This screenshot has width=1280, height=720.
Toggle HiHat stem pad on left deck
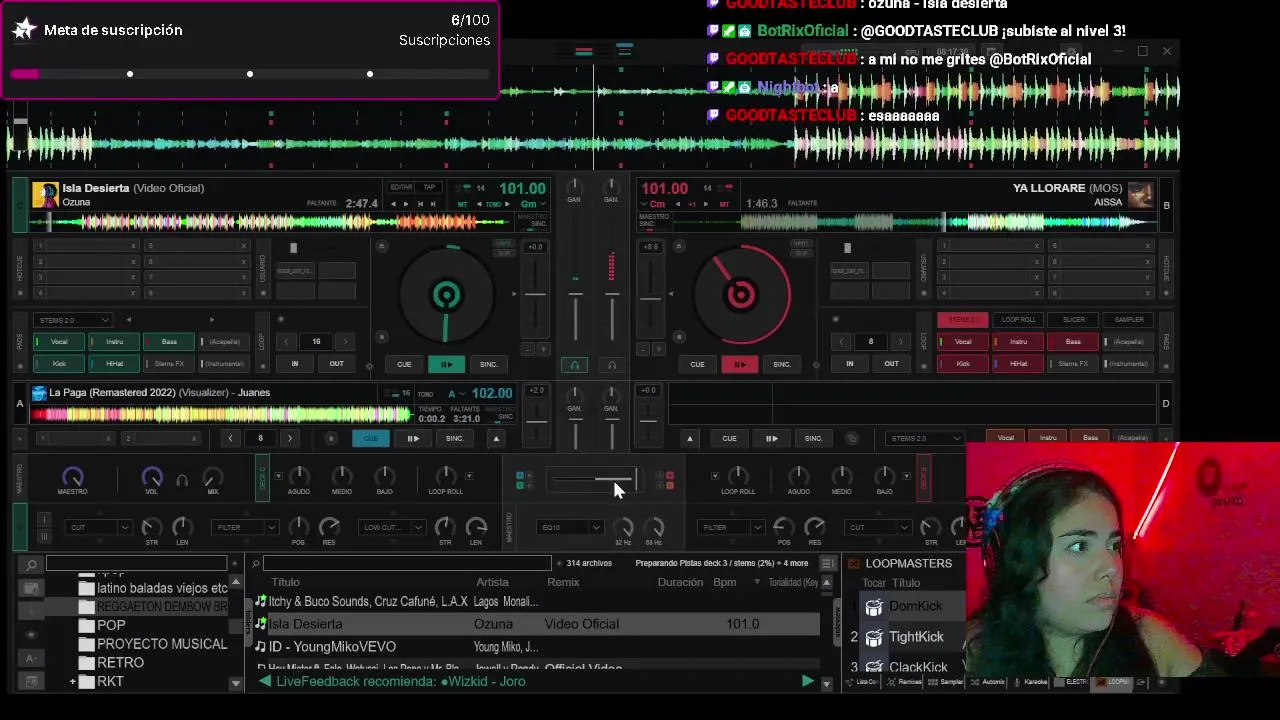pos(114,364)
